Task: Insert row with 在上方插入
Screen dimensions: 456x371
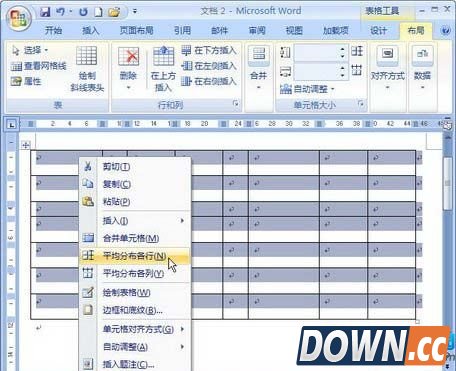Action: [x=163, y=69]
